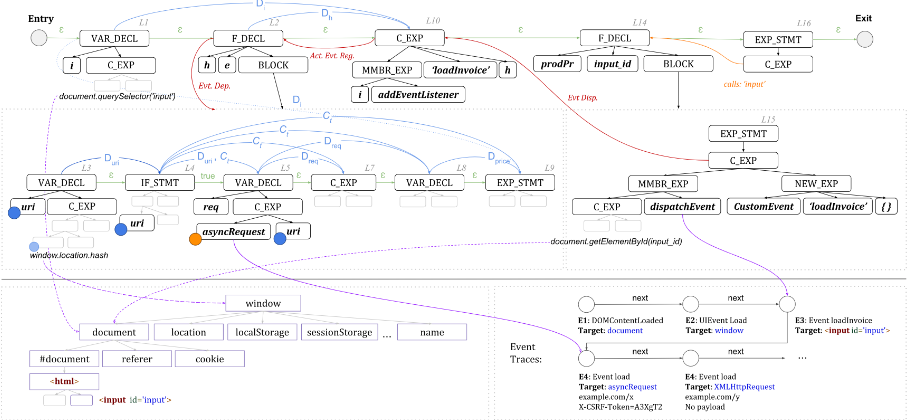Click the sessionStorage node
This screenshot has height=420, width=913.
[338, 331]
